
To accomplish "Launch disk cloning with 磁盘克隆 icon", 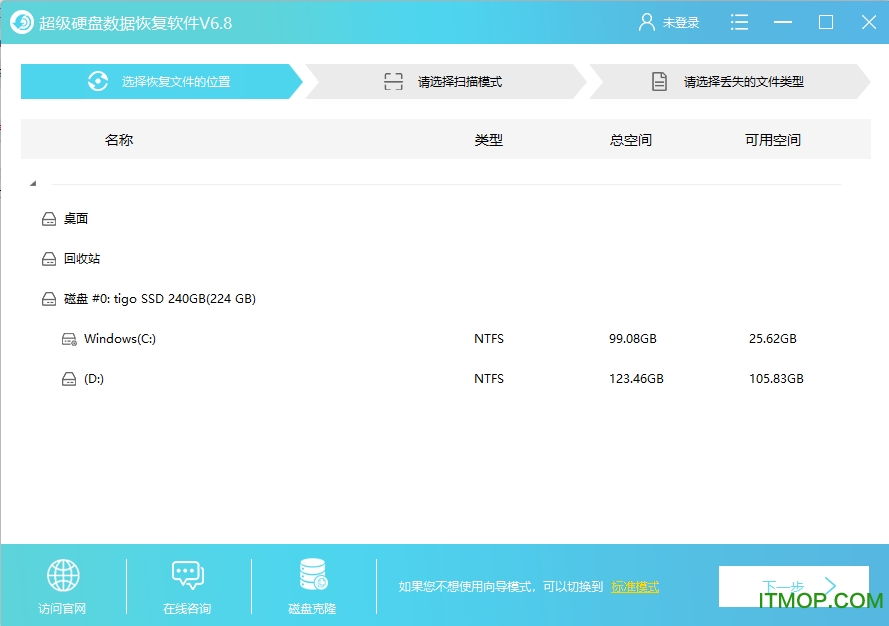I will coord(313,576).
